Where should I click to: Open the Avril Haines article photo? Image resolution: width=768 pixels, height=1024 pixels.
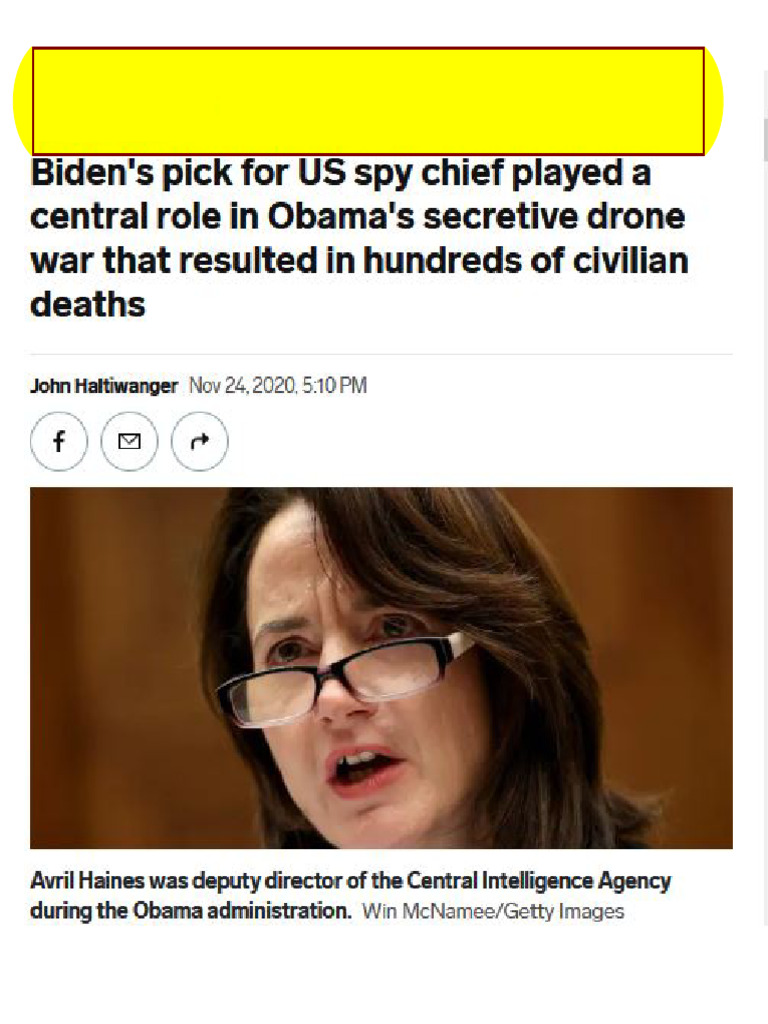[381, 668]
